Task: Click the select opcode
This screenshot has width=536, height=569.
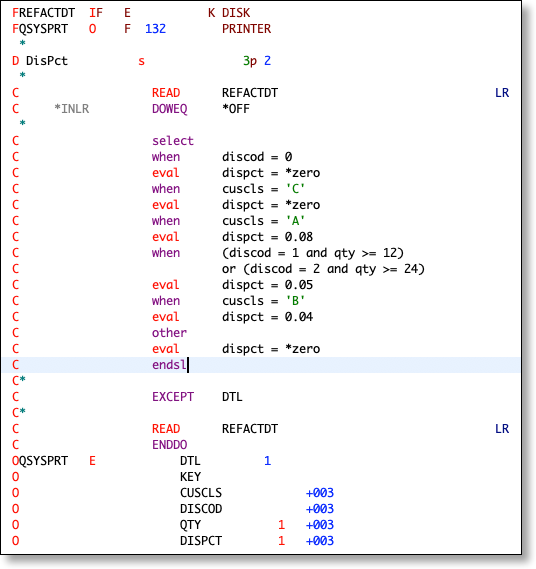Action: coord(173,141)
